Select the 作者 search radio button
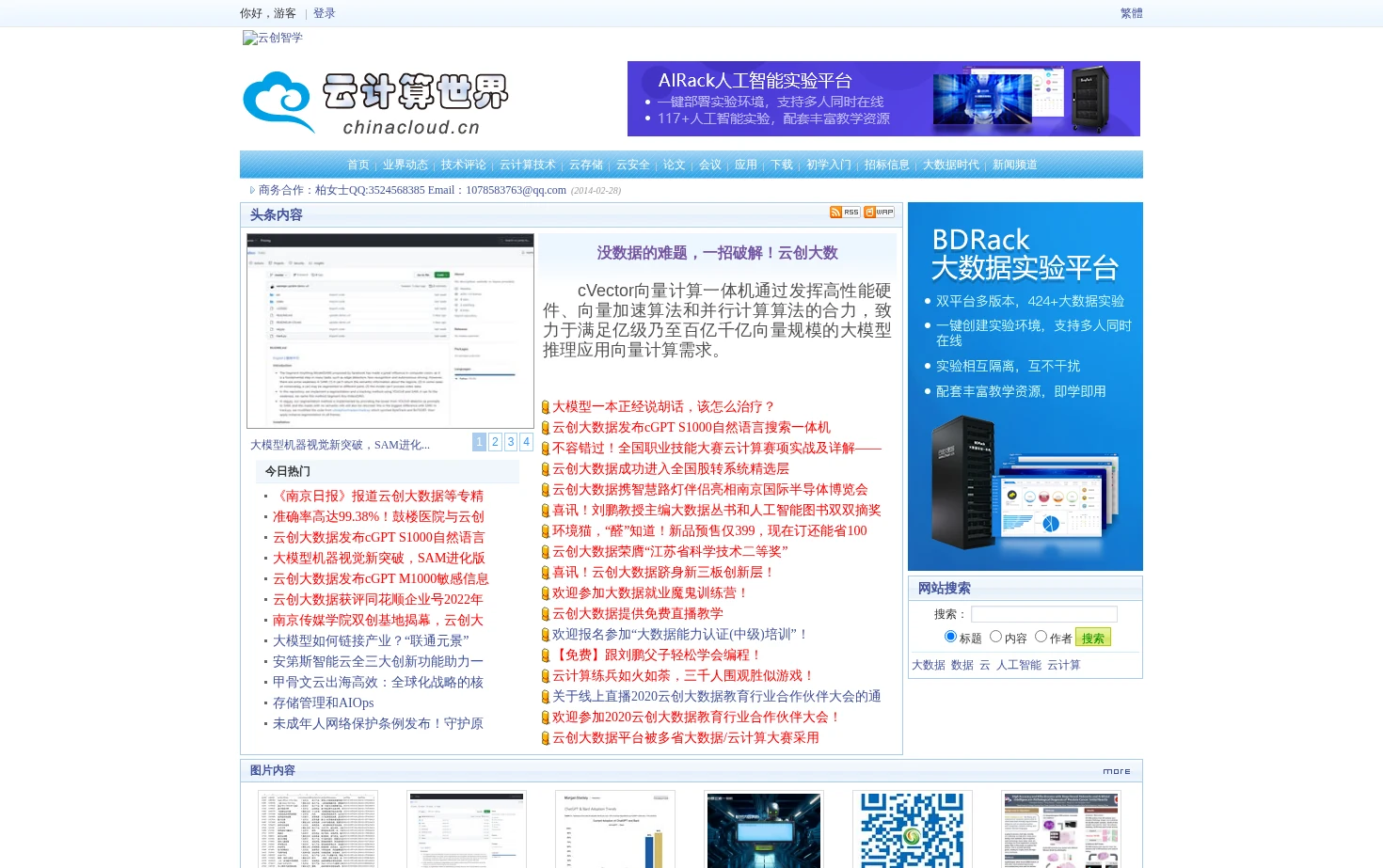Viewport: 1383px width, 868px height. 1041,637
